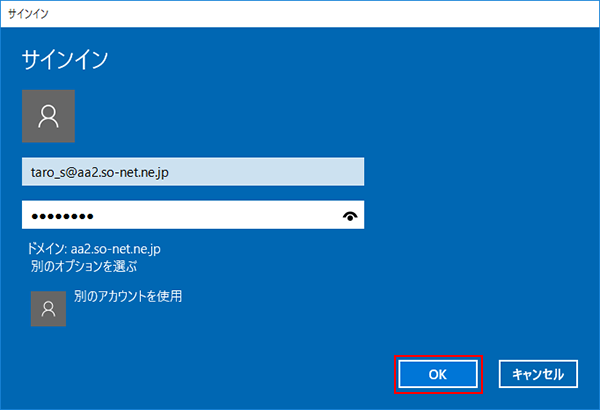The height and width of the screenshot is (410, 600).
Task: Reveal password with the eye icon
Action: point(350,215)
